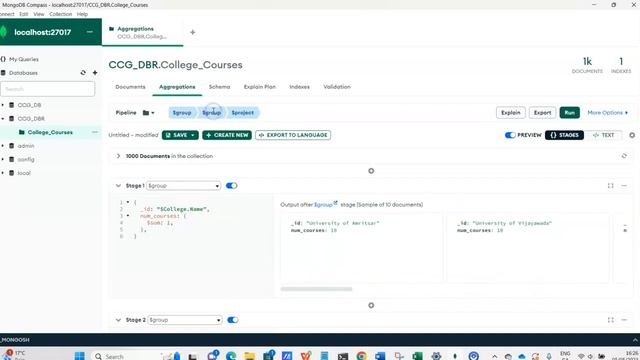The width and height of the screenshot is (640, 360).
Task: Create a new database with plus icon
Action: [95, 73]
